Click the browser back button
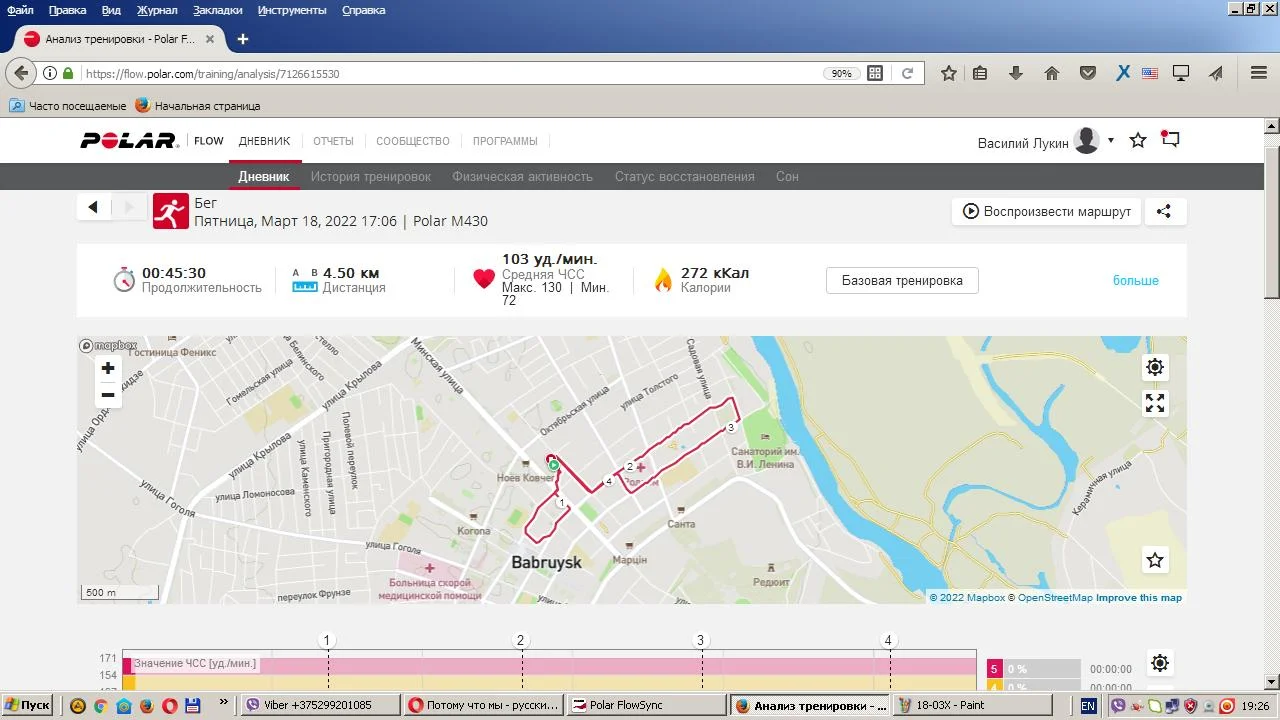This screenshot has height=720, width=1280. coord(21,73)
